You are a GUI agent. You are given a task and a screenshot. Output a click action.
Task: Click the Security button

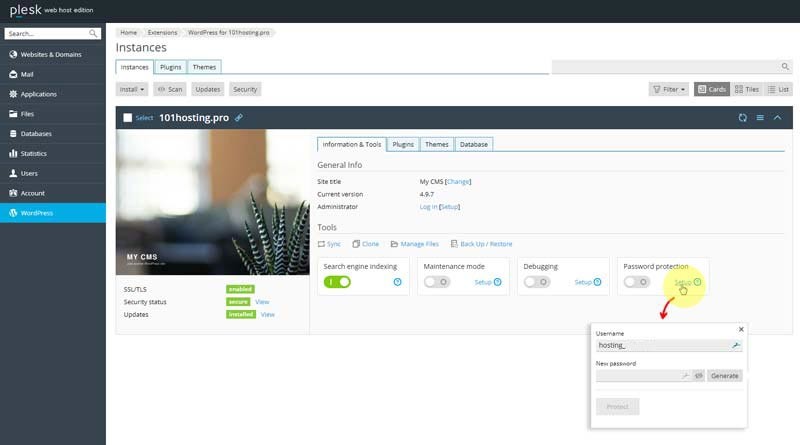coord(245,89)
